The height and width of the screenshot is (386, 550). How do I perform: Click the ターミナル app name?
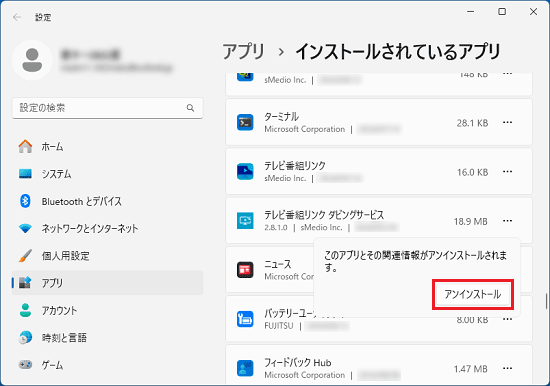[x=281, y=116]
